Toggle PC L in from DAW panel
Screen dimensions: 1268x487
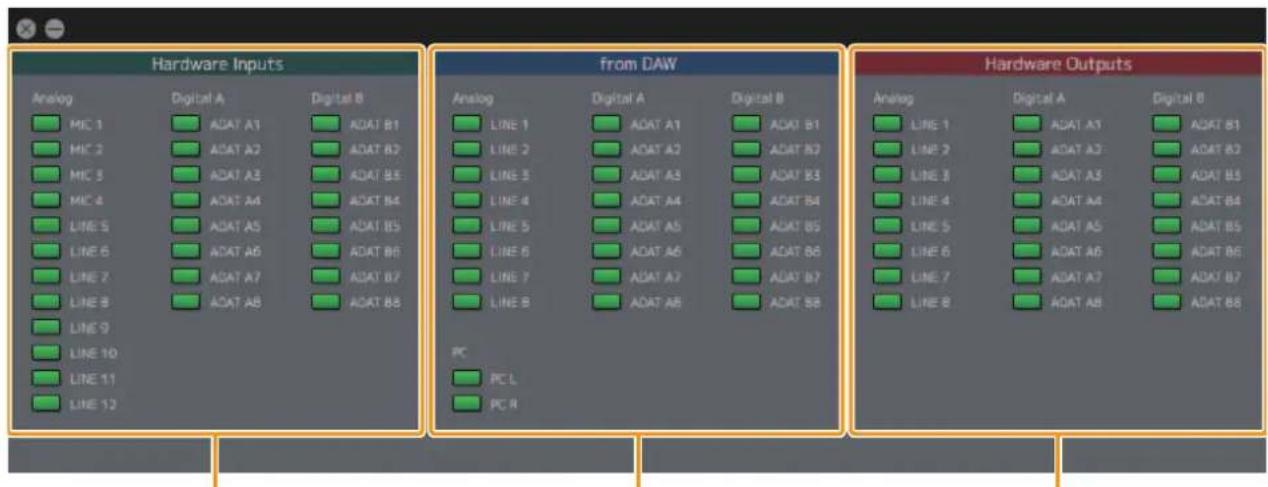tap(467, 379)
